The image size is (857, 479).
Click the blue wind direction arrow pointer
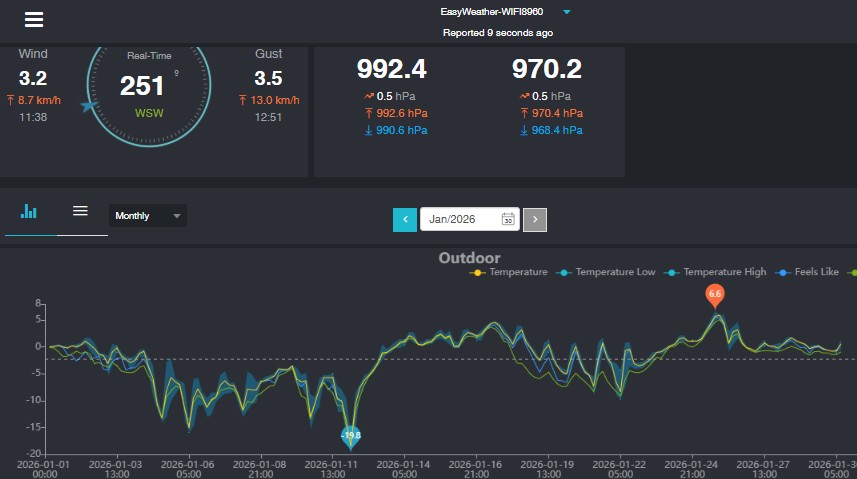point(90,104)
